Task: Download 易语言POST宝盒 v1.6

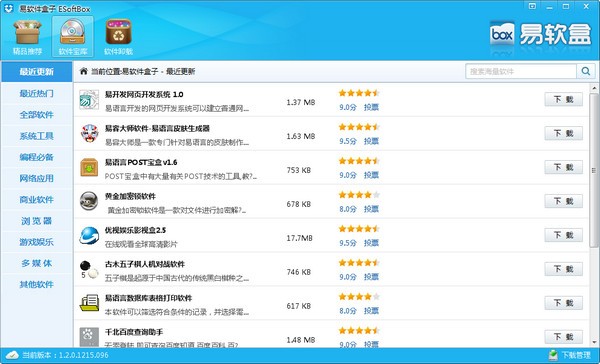Action: click(564, 167)
